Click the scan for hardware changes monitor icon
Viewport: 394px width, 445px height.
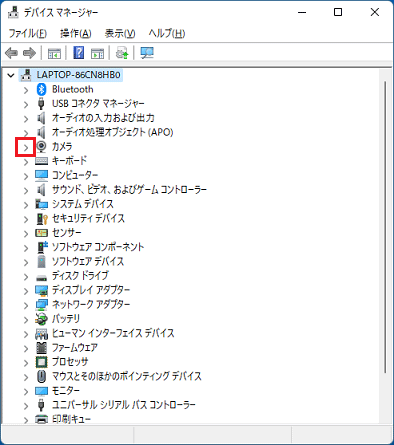pyautogui.click(x=147, y=53)
